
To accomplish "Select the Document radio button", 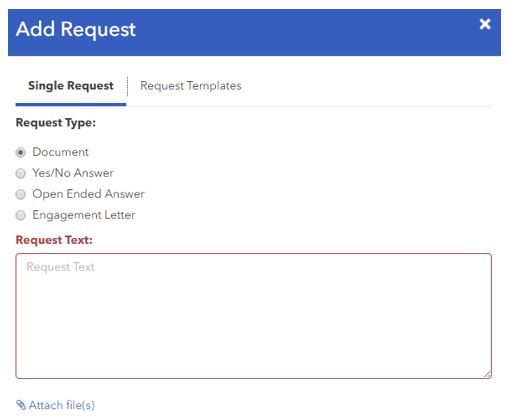I will pyautogui.click(x=21, y=153).
